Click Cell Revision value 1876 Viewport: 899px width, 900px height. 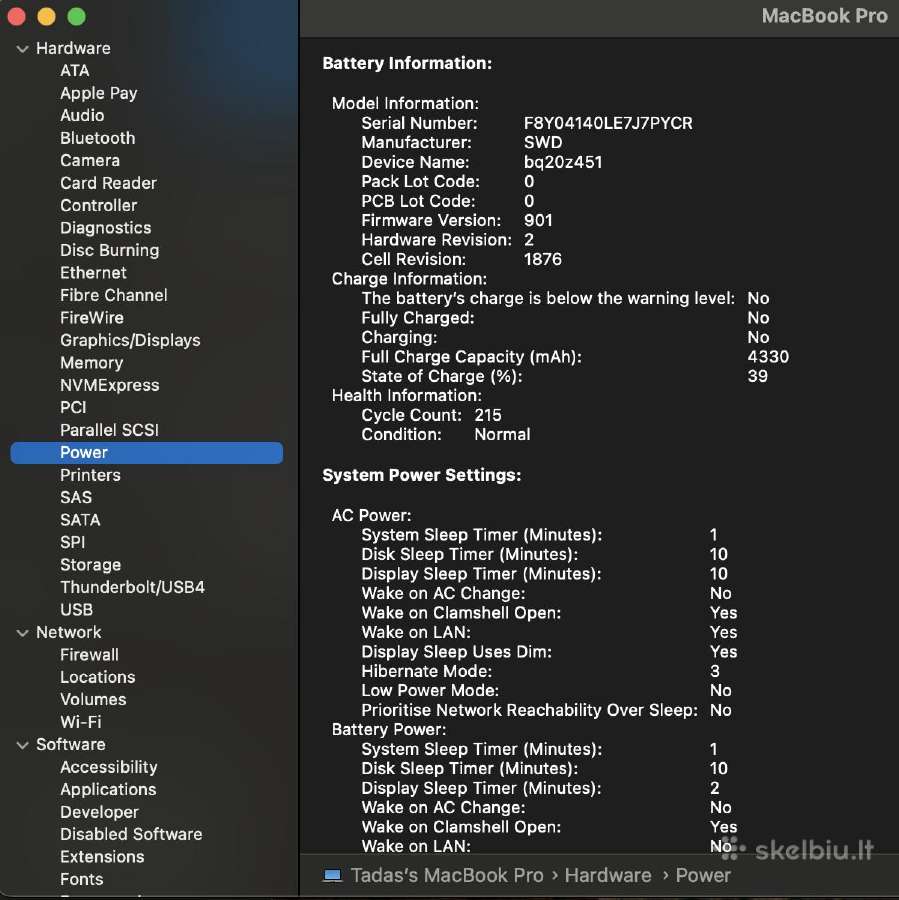542,259
